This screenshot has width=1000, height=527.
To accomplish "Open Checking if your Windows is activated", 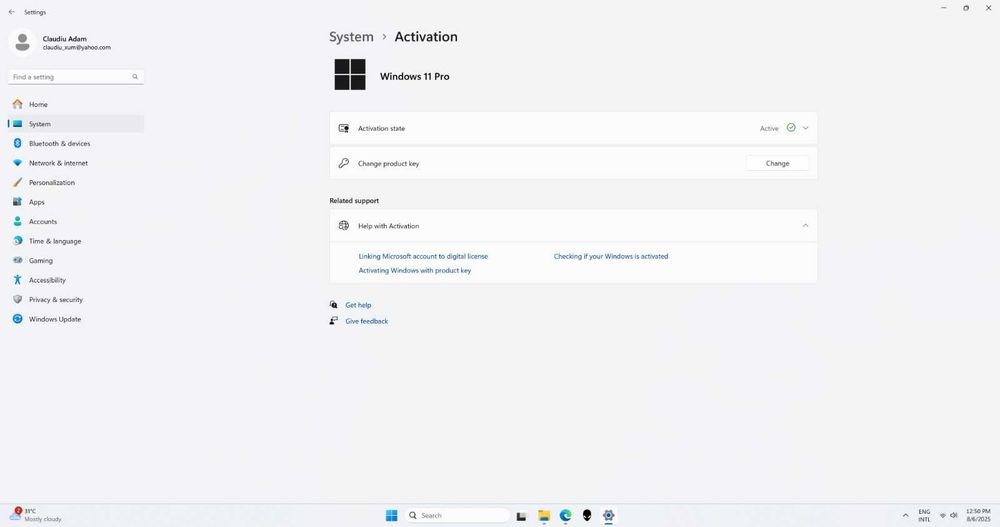I will tap(611, 256).
